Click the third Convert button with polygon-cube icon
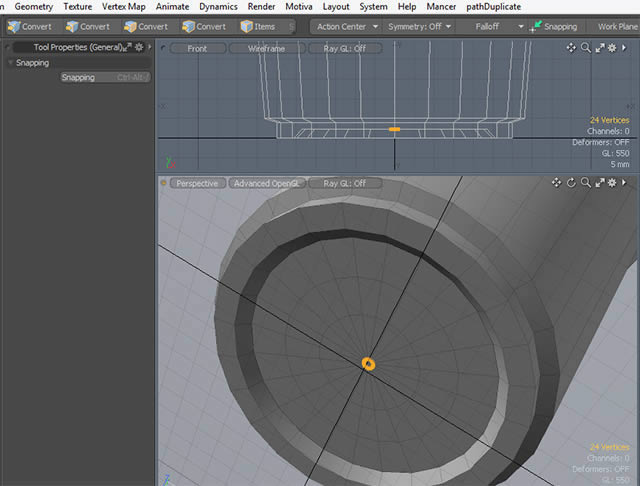 pos(146,27)
